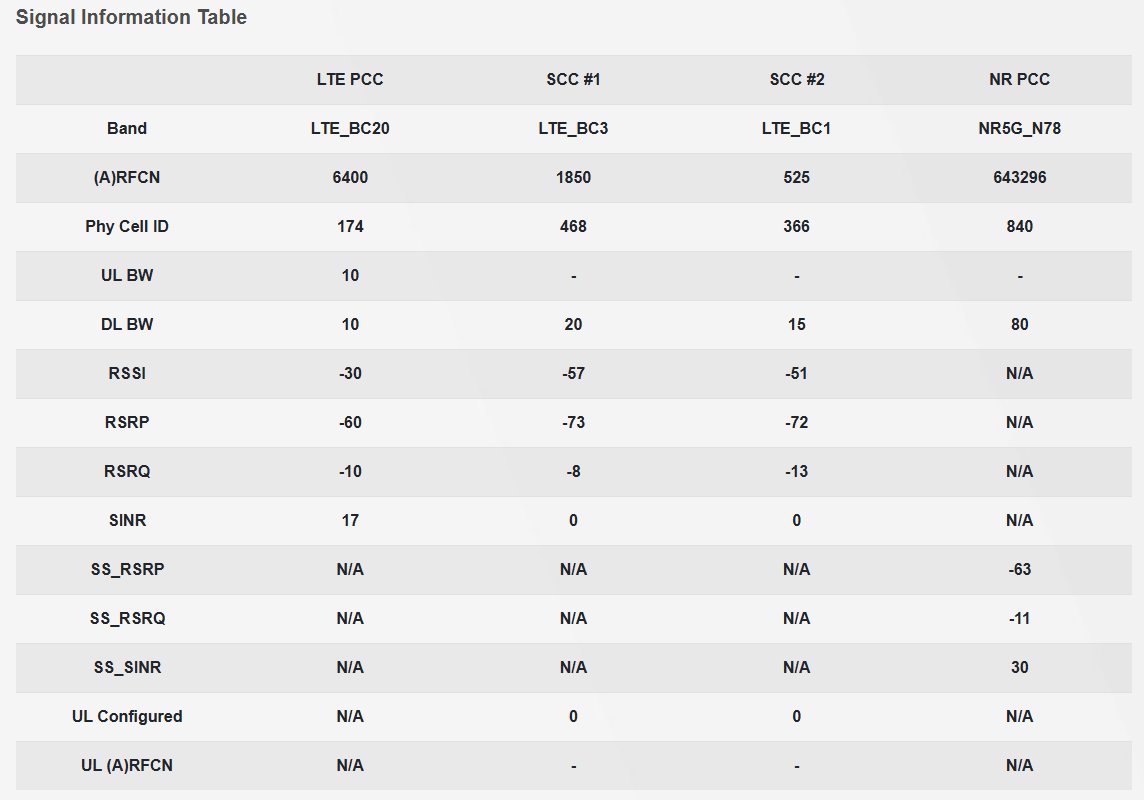Select the Phy Cell ID row label

point(127,226)
